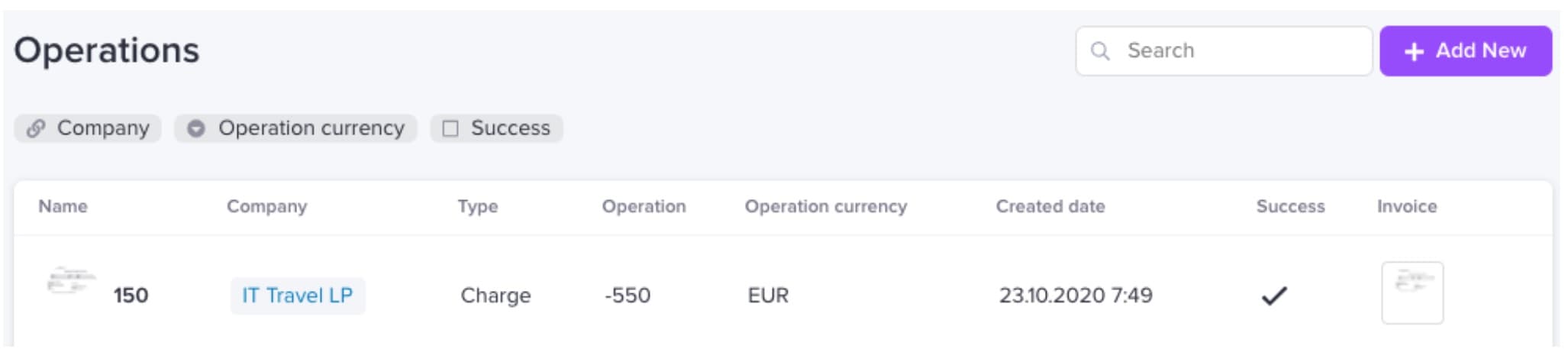Click the magnifier icon in the search box
1568x362 pixels.
[1100, 51]
